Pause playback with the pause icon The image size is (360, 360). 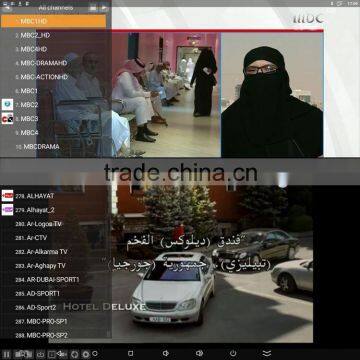coord(7,354)
